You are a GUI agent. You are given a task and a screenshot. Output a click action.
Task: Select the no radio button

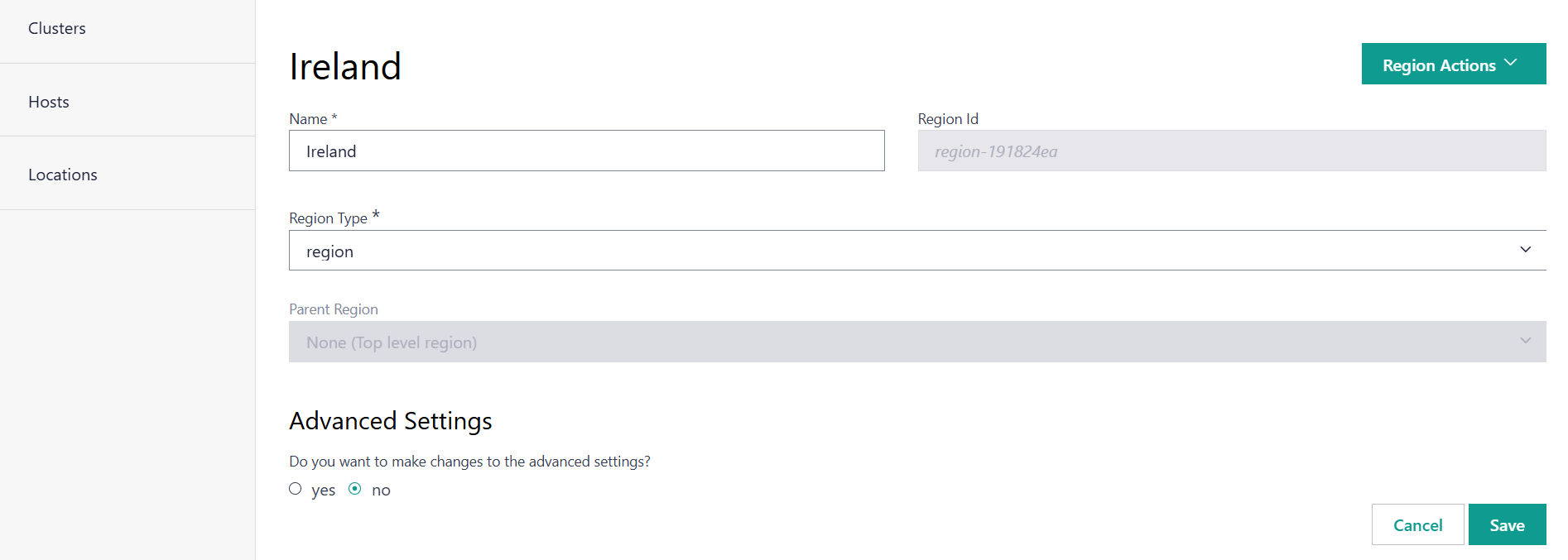tap(355, 489)
